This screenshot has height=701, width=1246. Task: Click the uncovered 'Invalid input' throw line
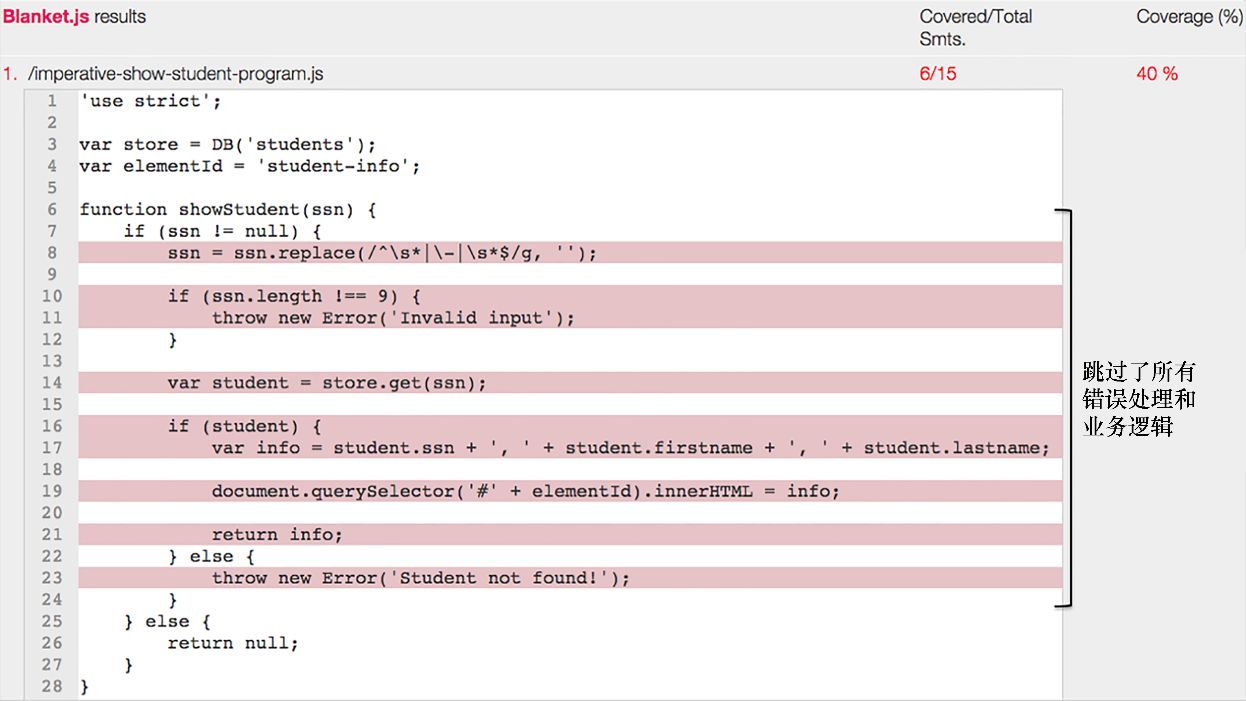pos(393,318)
